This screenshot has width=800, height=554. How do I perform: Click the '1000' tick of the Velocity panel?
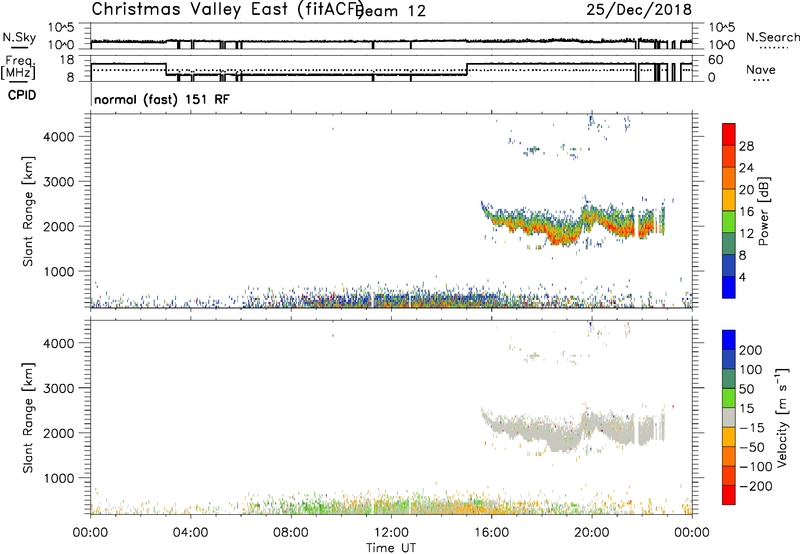(x=59, y=478)
